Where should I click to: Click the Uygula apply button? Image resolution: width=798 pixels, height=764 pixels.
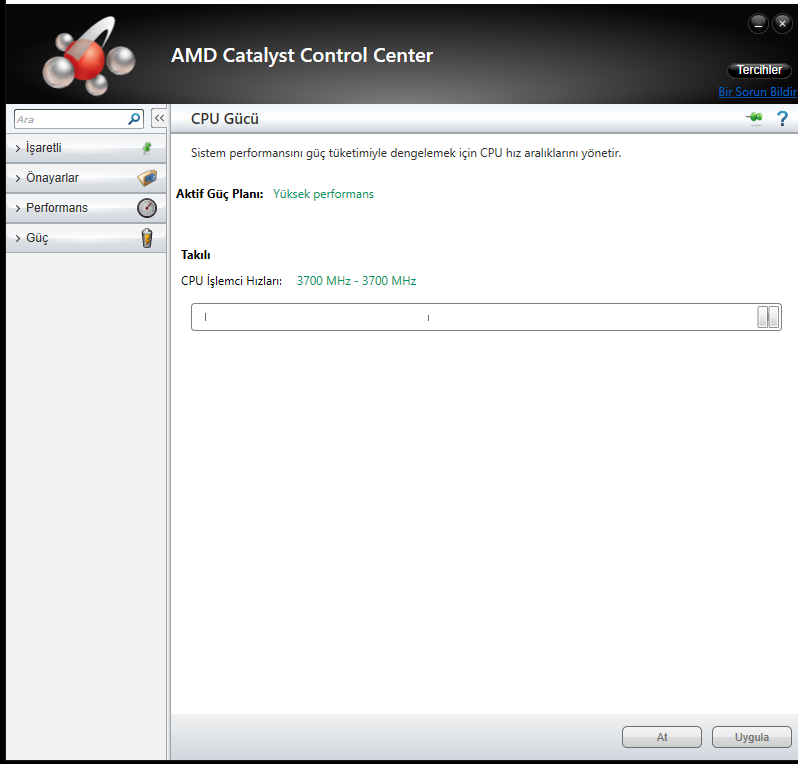752,737
